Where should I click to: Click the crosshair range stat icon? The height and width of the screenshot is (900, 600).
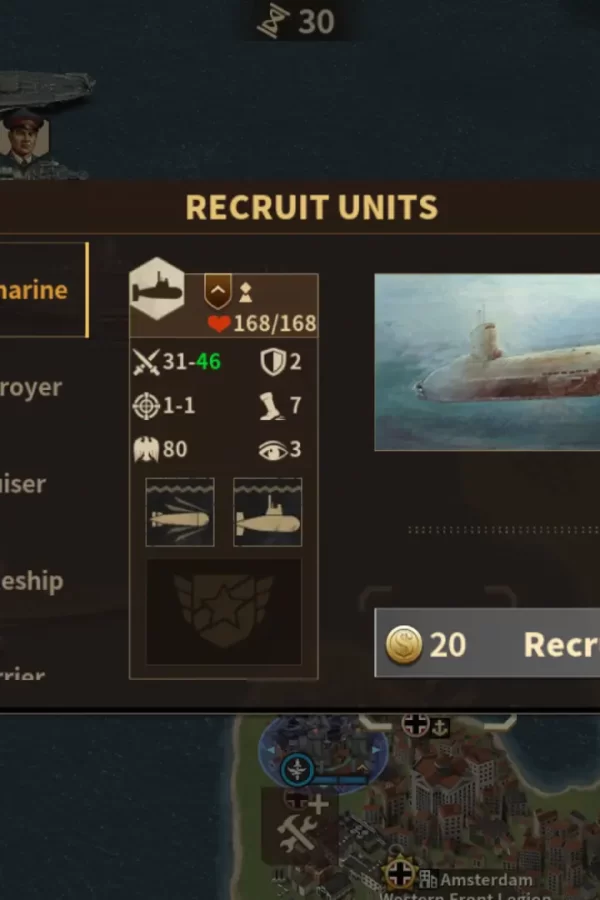[x=146, y=406]
